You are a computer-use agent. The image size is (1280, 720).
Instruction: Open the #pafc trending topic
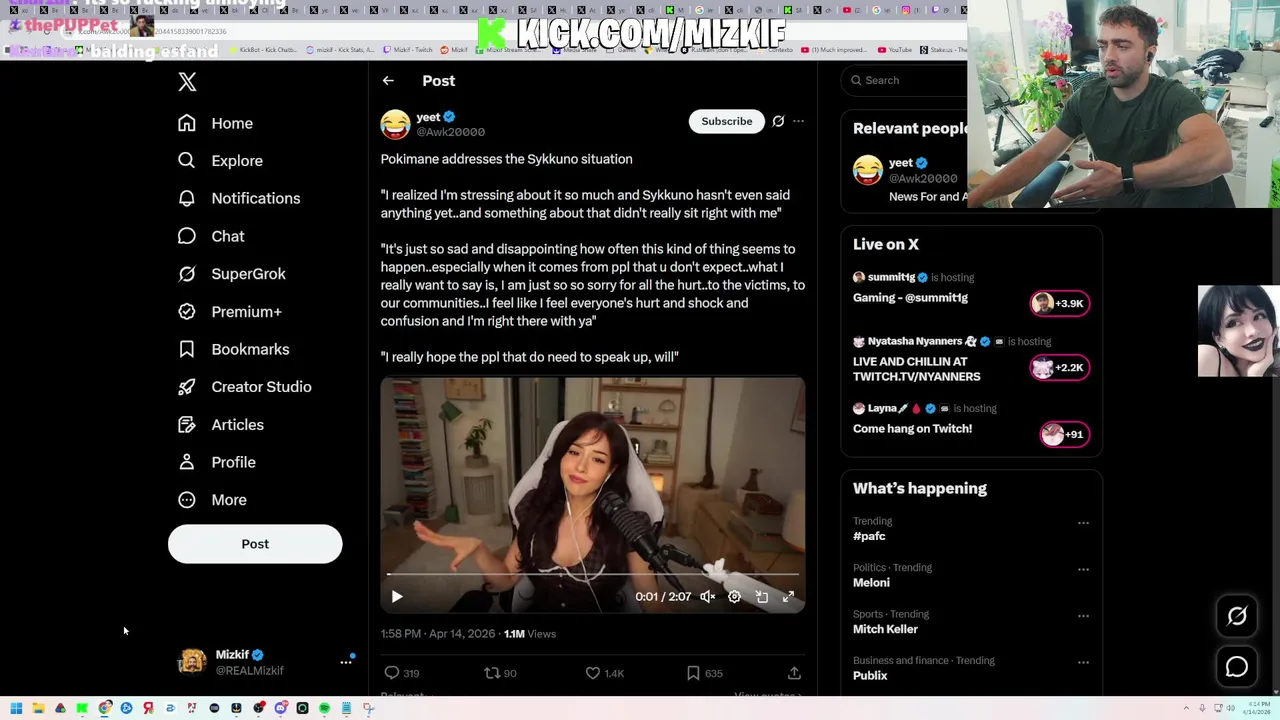point(869,536)
